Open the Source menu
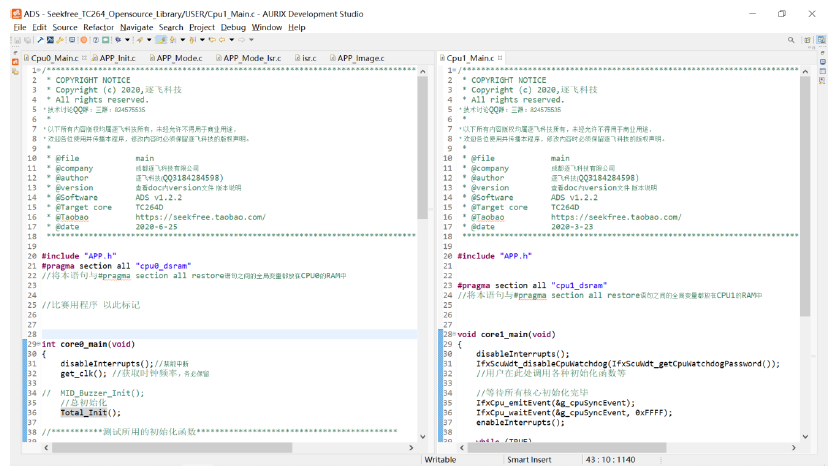 [65, 27]
